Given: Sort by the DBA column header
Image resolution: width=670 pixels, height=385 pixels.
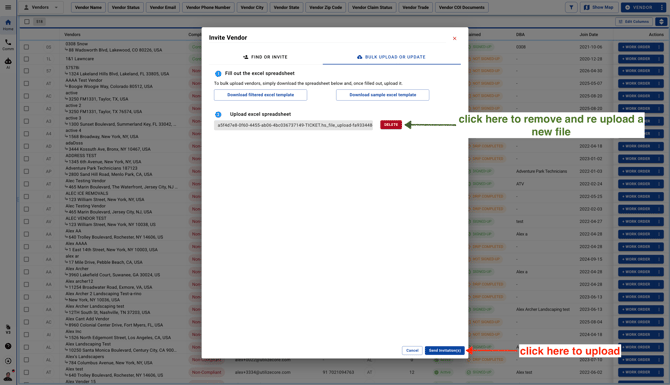Looking at the screenshot, I should pos(520,35).
